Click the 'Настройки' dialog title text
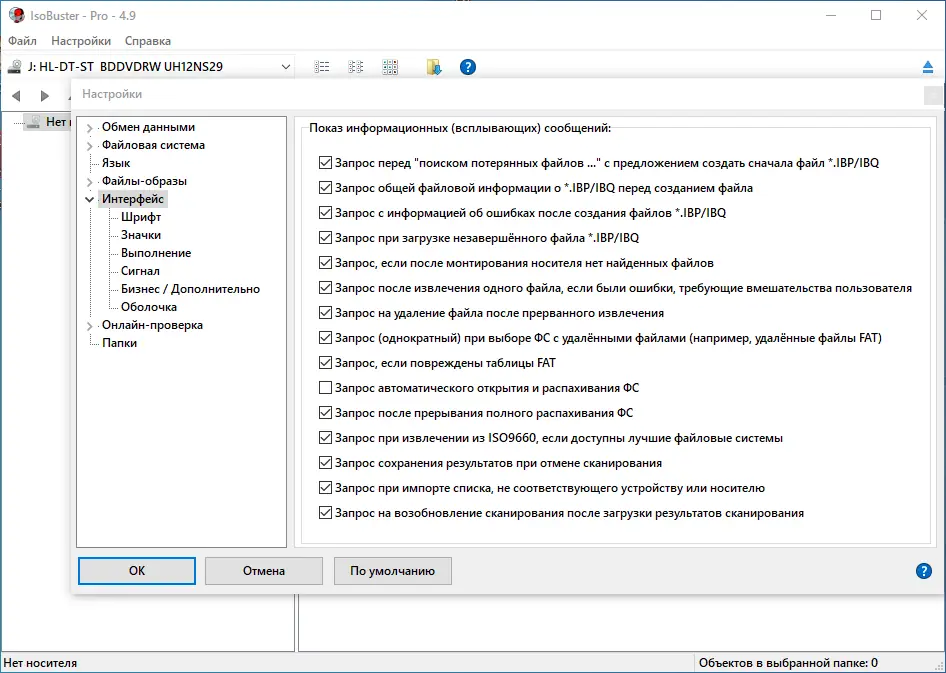Image resolution: width=946 pixels, height=673 pixels. 112,94
